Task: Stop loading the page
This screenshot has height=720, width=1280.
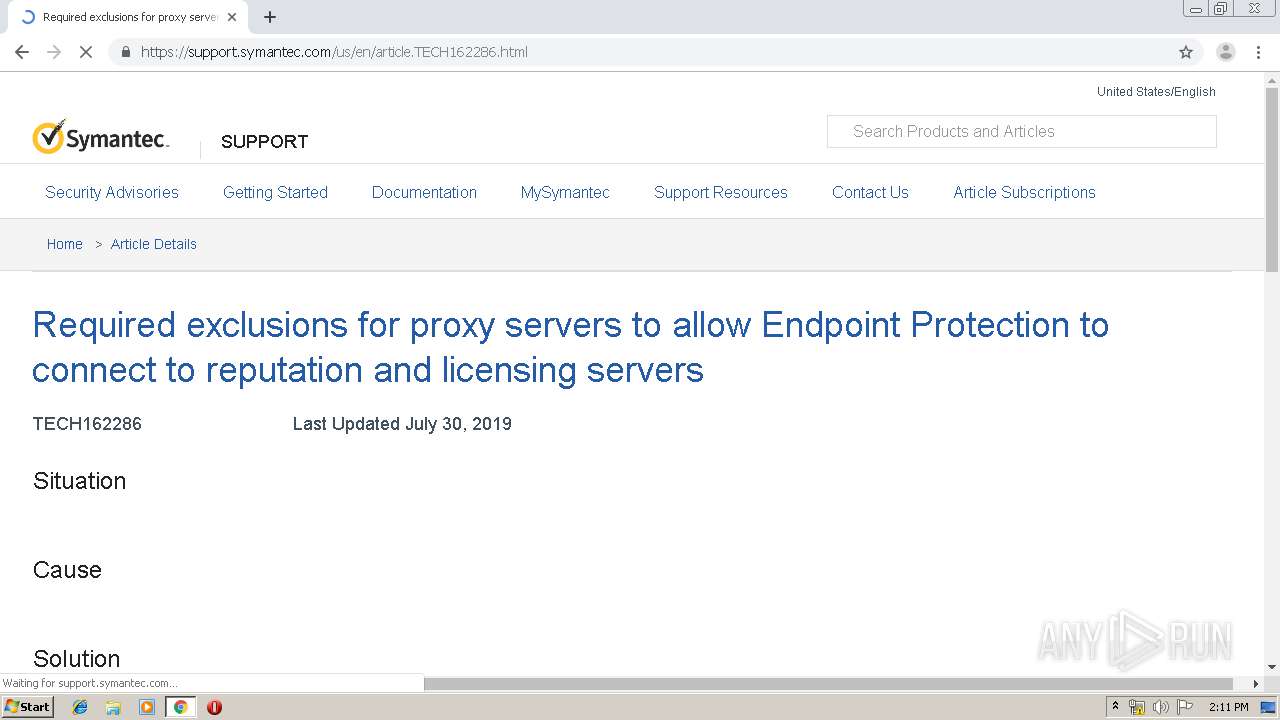Action: [x=86, y=52]
